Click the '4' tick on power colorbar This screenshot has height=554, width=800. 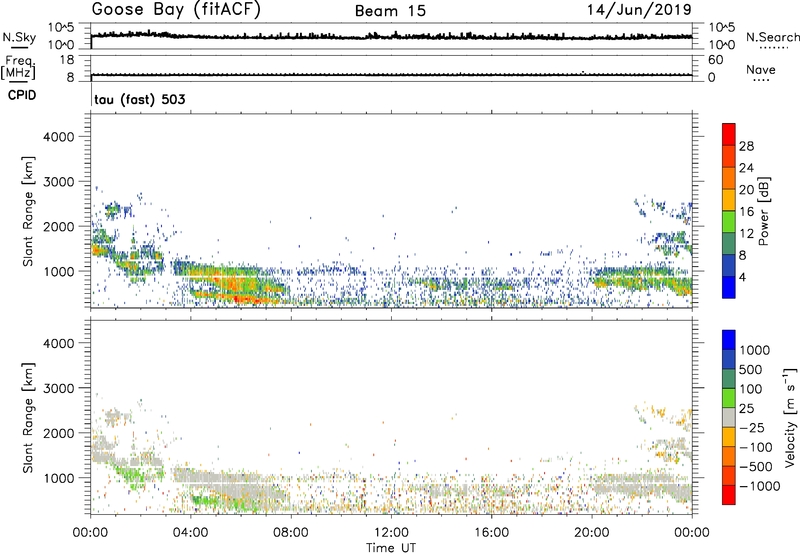[742, 277]
